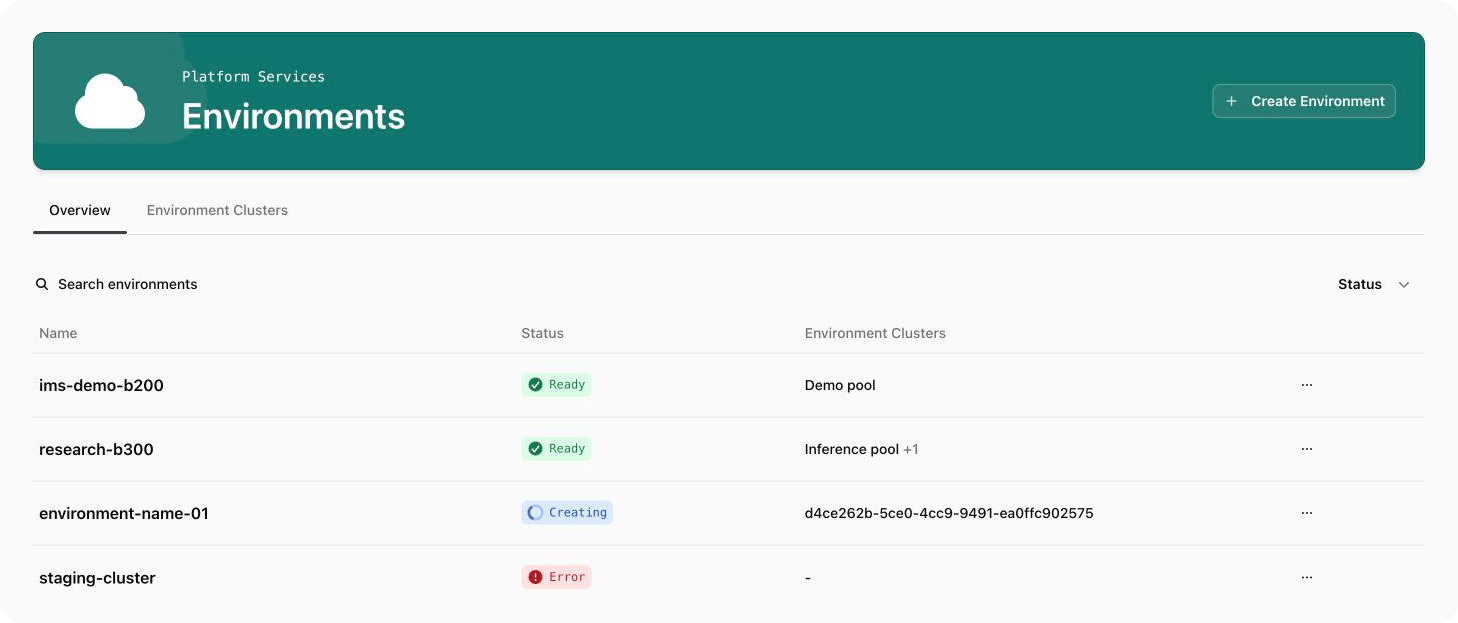The image size is (1458, 623).
Task: Open the more options menu for environment-name-01
Action: 1307,513
